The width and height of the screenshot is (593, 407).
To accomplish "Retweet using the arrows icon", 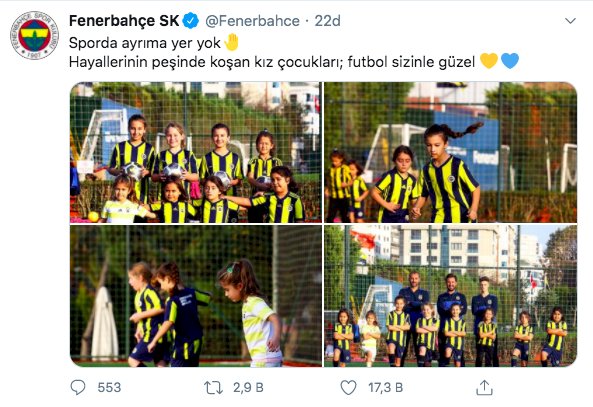I will pos(213,388).
